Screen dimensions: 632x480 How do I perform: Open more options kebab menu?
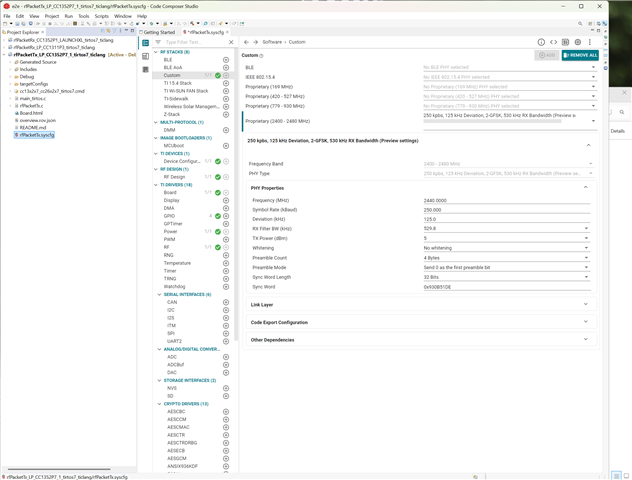click(x=590, y=42)
